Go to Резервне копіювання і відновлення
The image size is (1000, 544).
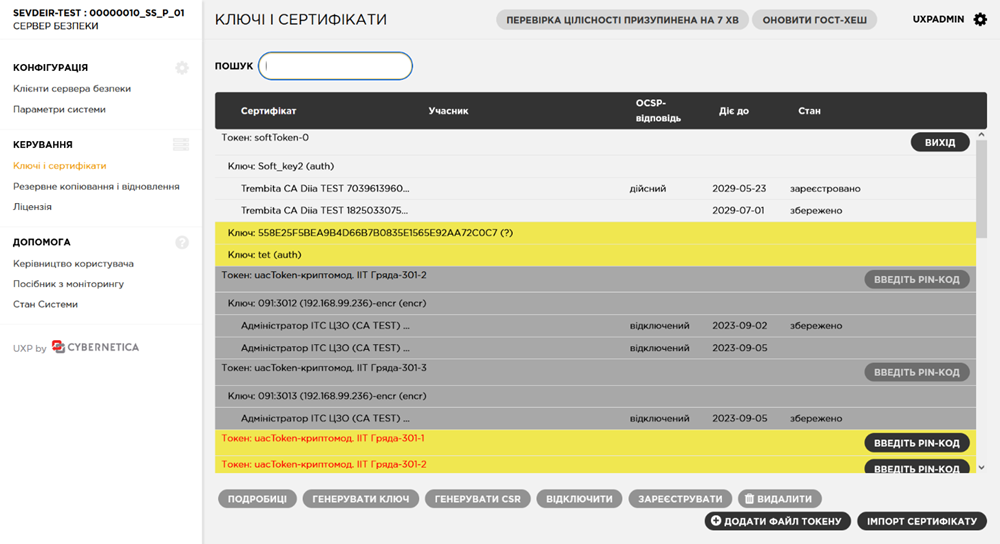click(96, 186)
